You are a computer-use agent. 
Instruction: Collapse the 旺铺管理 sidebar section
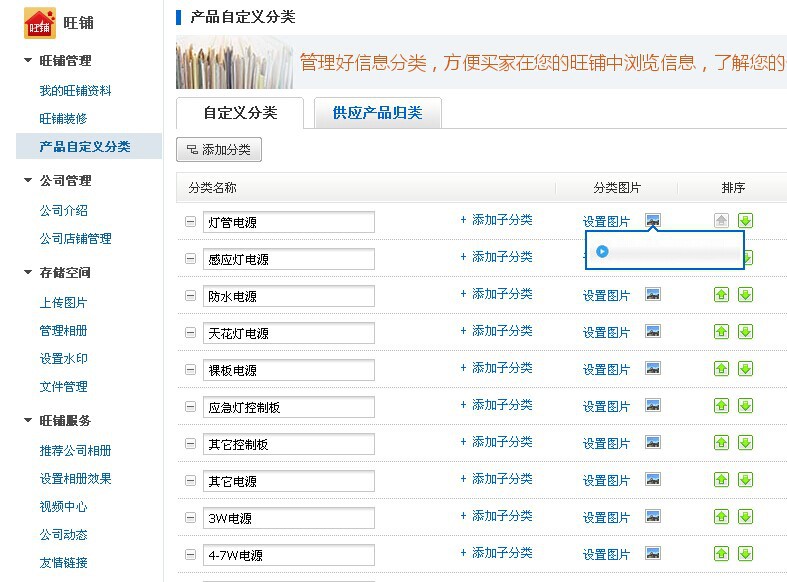click(28, 61)
